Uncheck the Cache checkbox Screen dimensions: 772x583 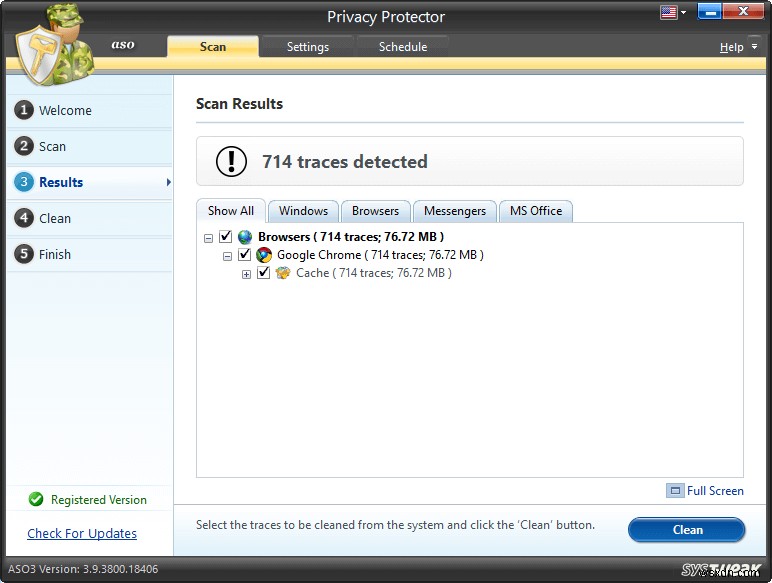point(263,273)
